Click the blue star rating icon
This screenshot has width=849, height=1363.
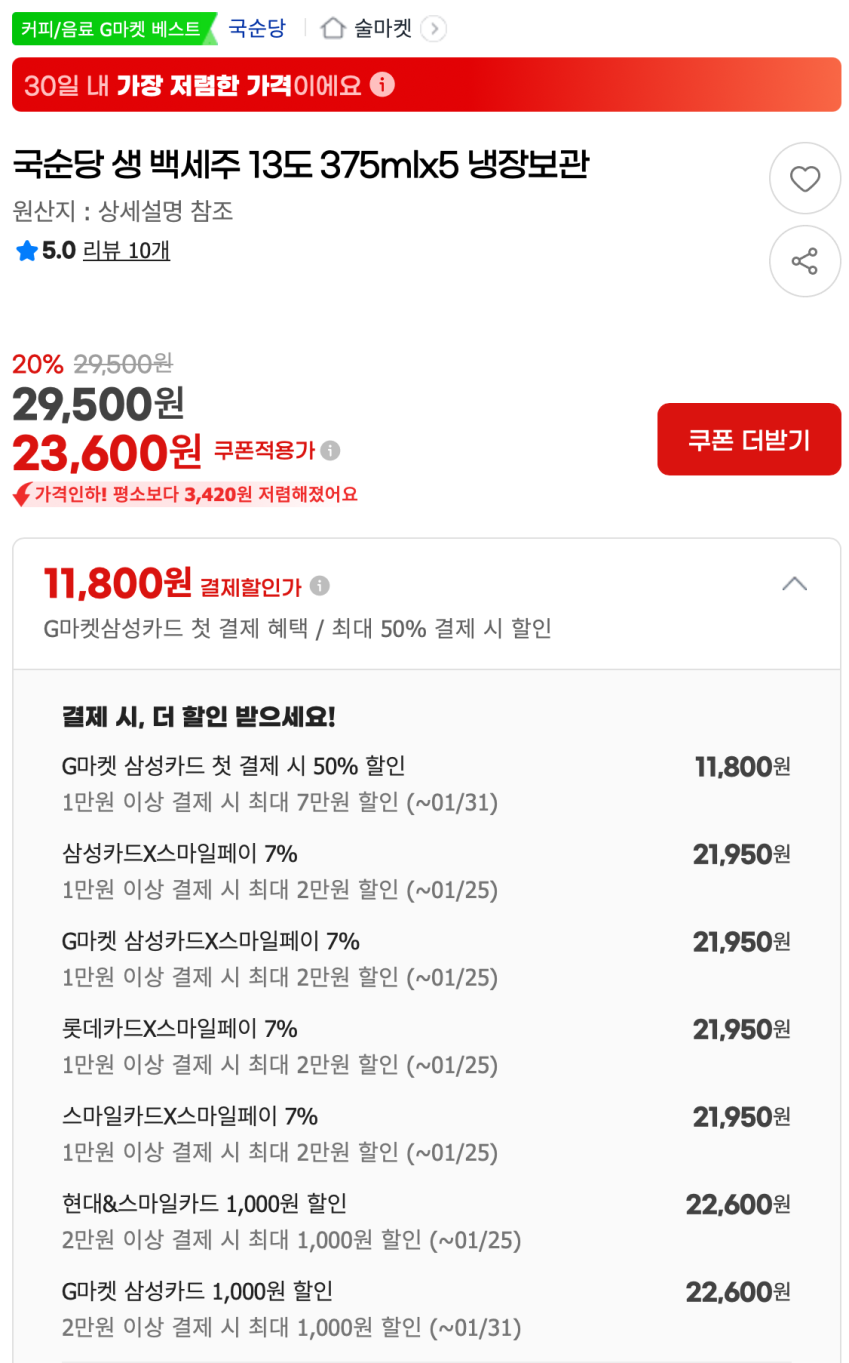coord(26,251)
